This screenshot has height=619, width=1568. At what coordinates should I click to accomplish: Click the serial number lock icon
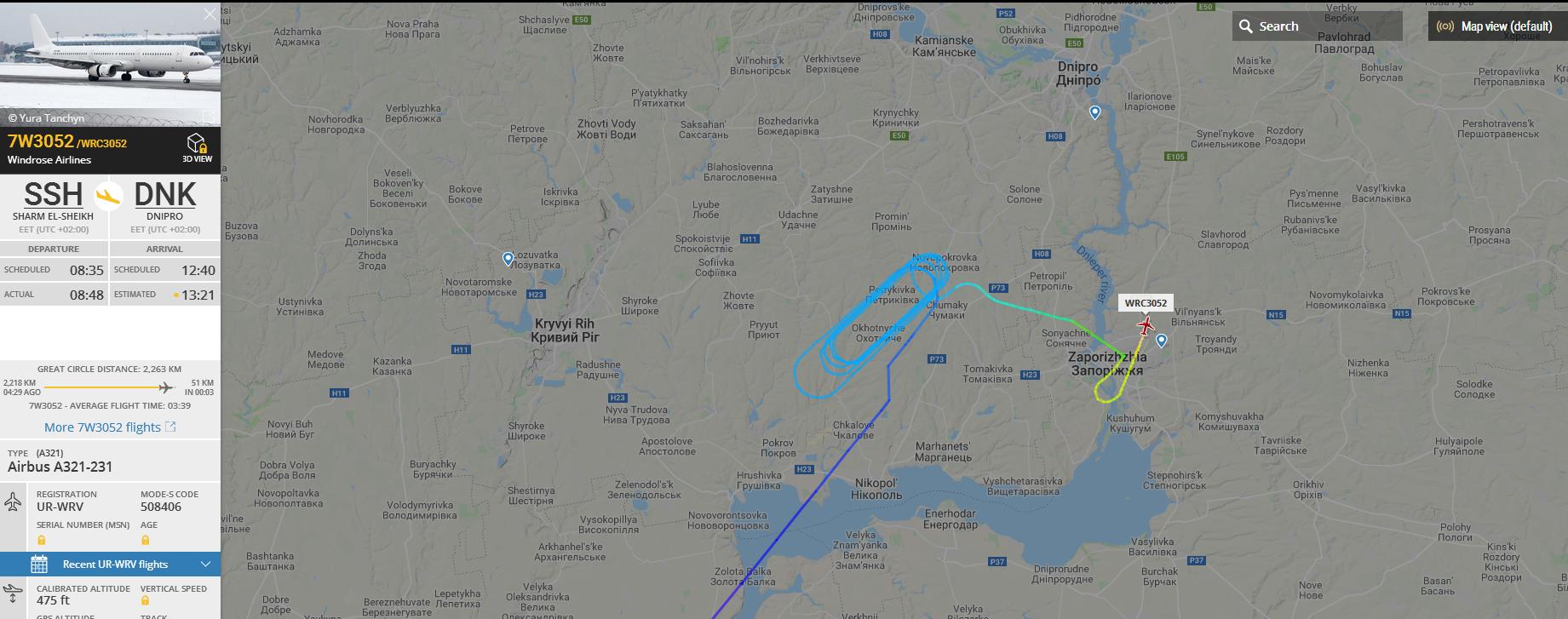pos(41,540)
